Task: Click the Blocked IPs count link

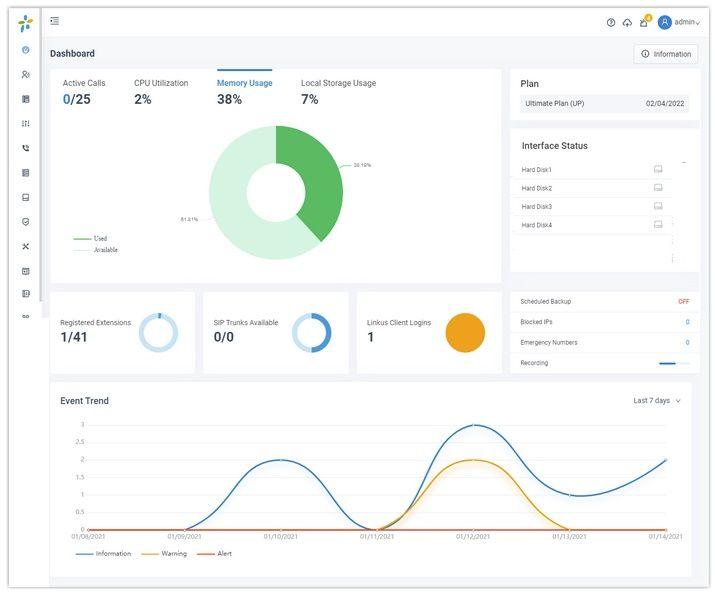Action: click(x=686, y=322)
